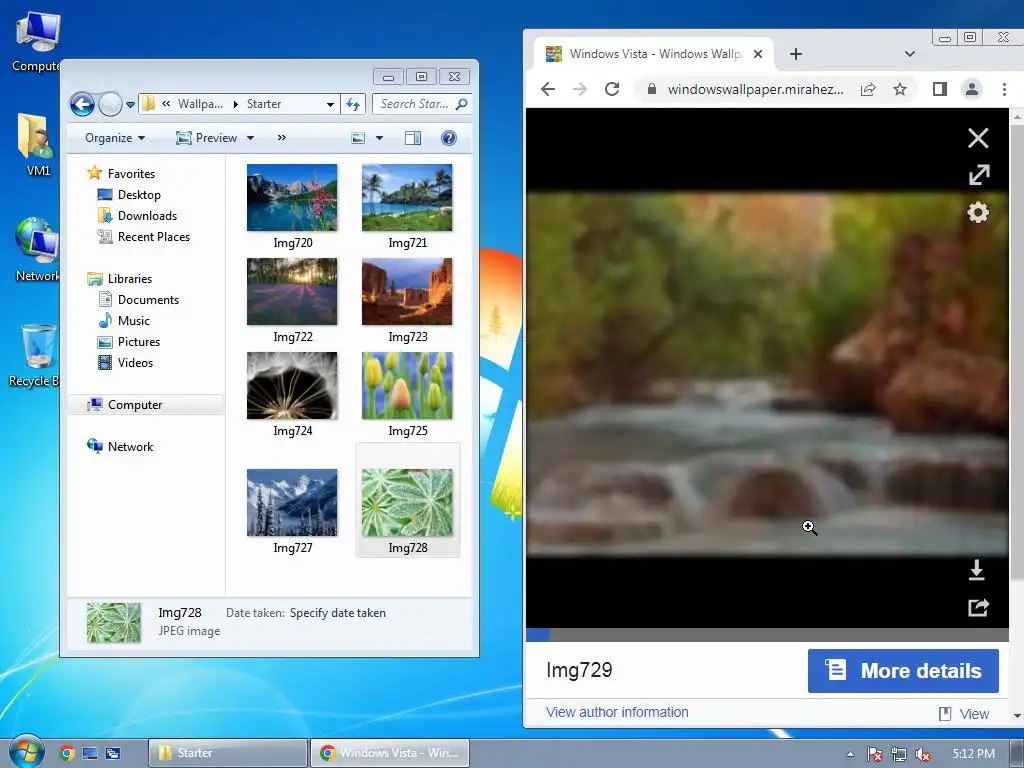The width and height of the screenshot is (1024, 768).
Task: Show hidden tray icons arrow
Action: pos(850,754)
